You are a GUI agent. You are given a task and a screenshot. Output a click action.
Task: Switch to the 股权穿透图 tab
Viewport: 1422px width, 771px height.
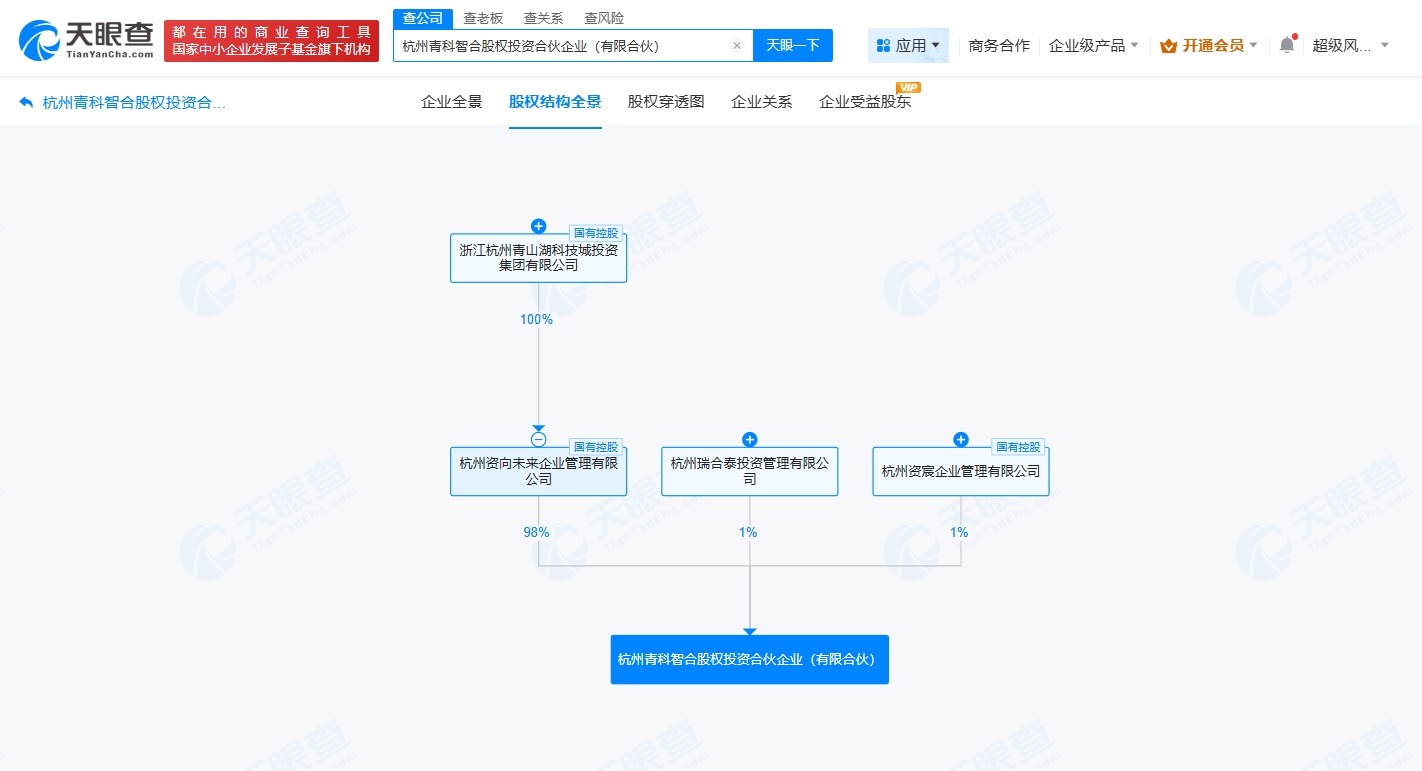[665, 101]
